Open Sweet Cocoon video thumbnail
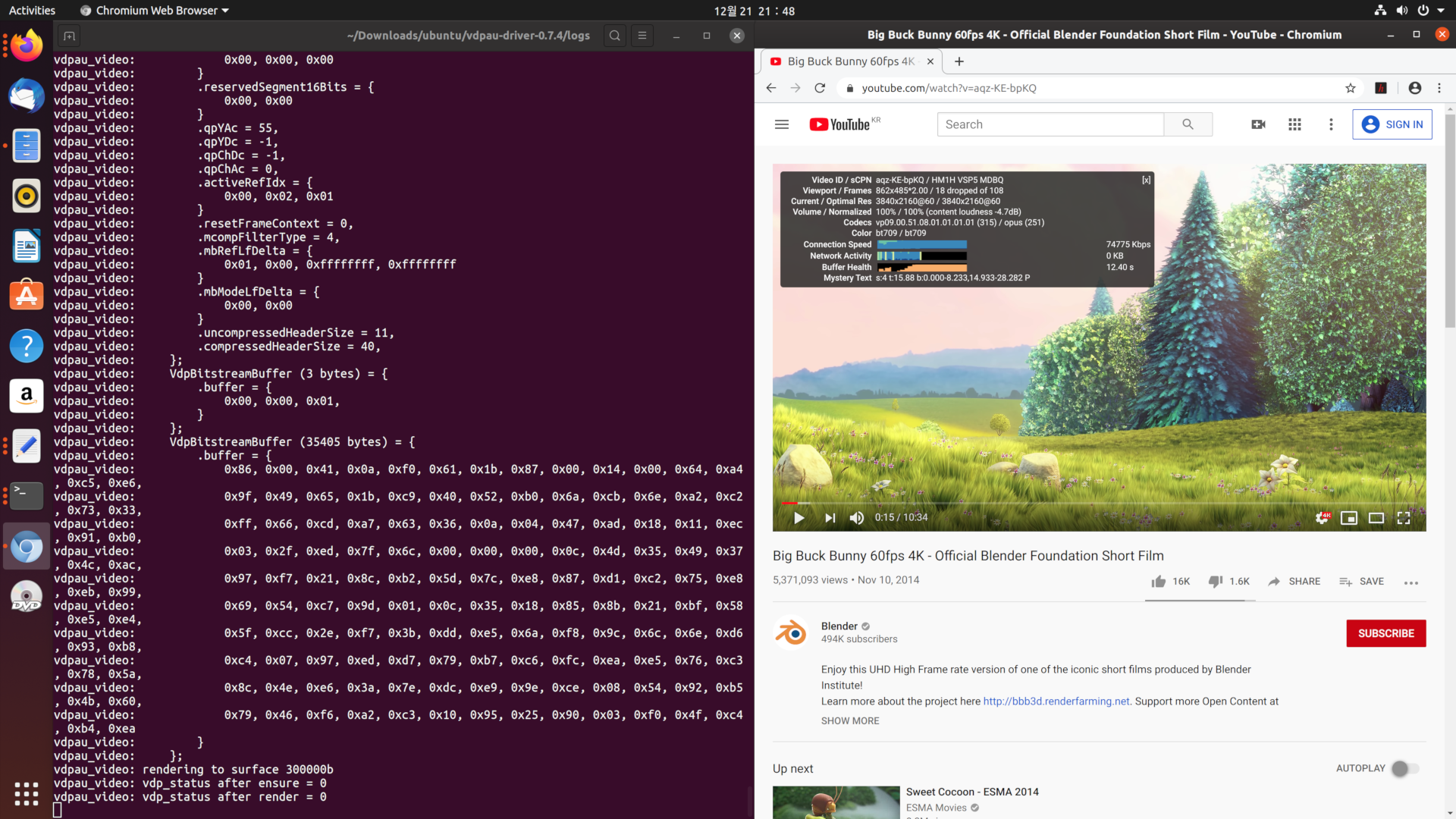Screen dimensions: 1456x819 [x=836, y=802]
